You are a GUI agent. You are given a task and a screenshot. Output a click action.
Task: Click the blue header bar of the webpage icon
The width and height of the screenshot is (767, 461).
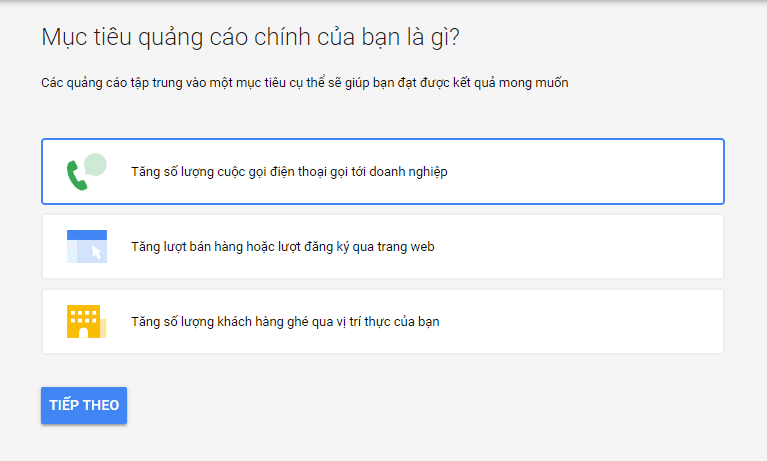(x=86, y=234)
